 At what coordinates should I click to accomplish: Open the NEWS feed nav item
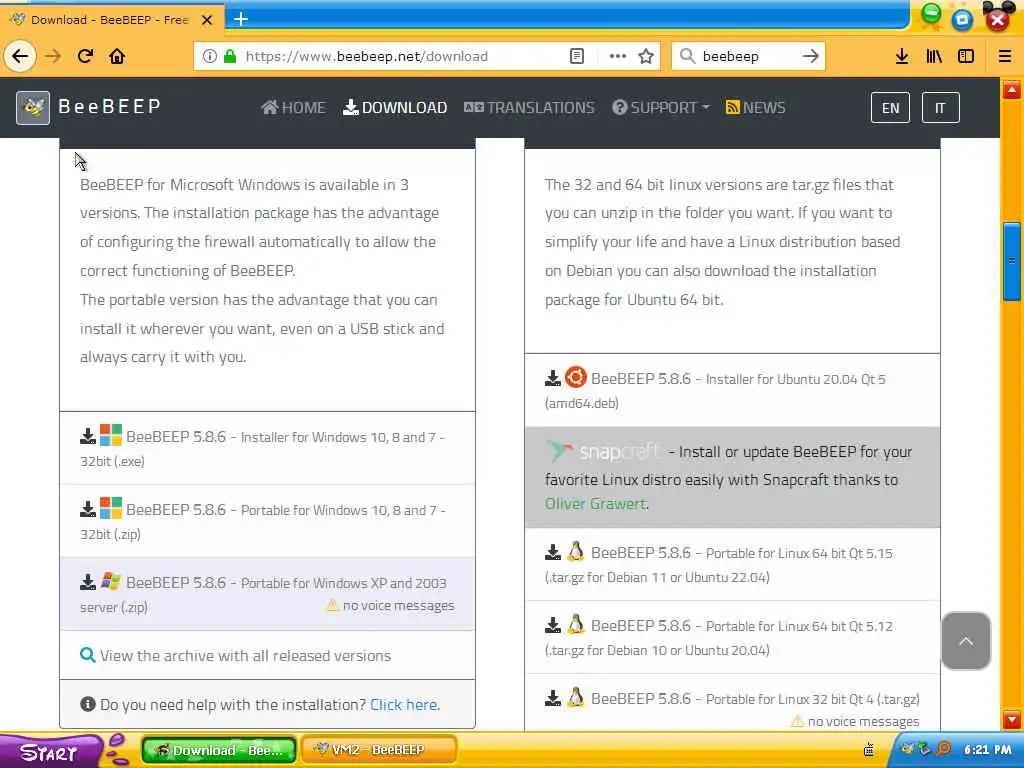click(x=756, y=107)
